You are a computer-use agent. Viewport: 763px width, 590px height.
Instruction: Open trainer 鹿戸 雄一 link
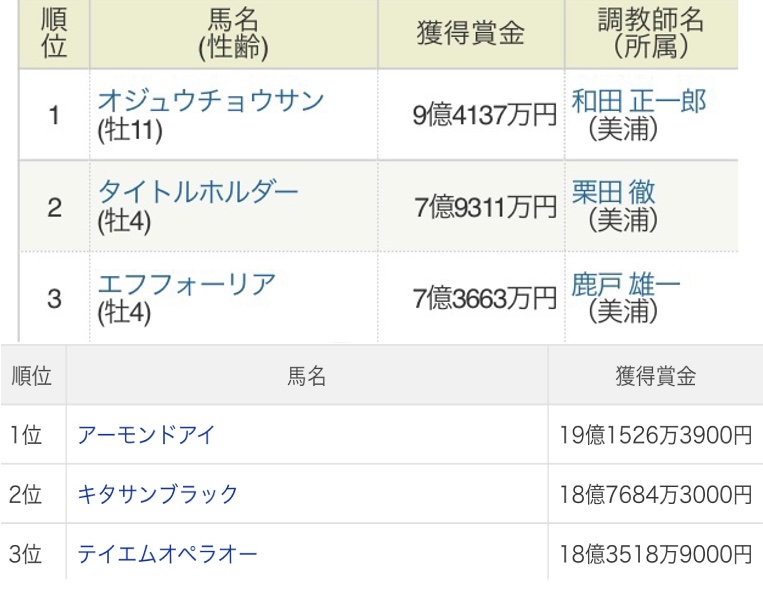626,284
